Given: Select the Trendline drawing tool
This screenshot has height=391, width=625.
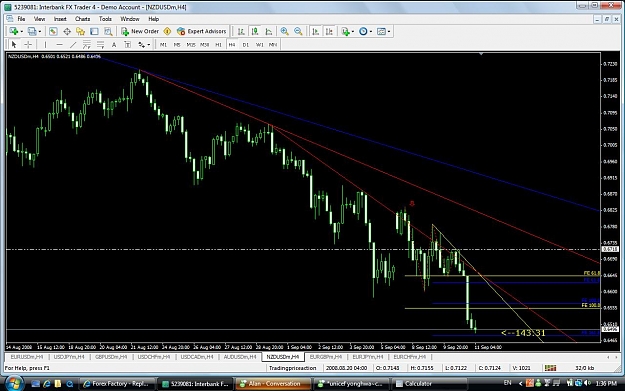Looking at the screenshot, I should (73, 45).
